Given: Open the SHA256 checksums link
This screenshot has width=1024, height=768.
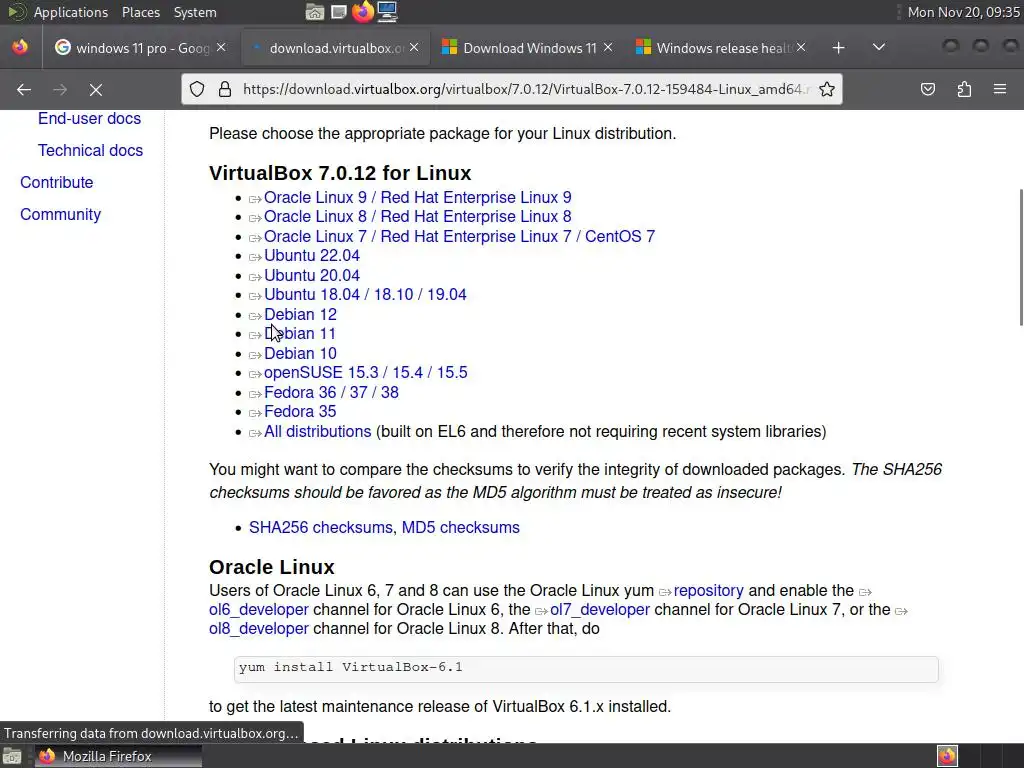Looking at the screenshot, I should [x=321, y=527].
